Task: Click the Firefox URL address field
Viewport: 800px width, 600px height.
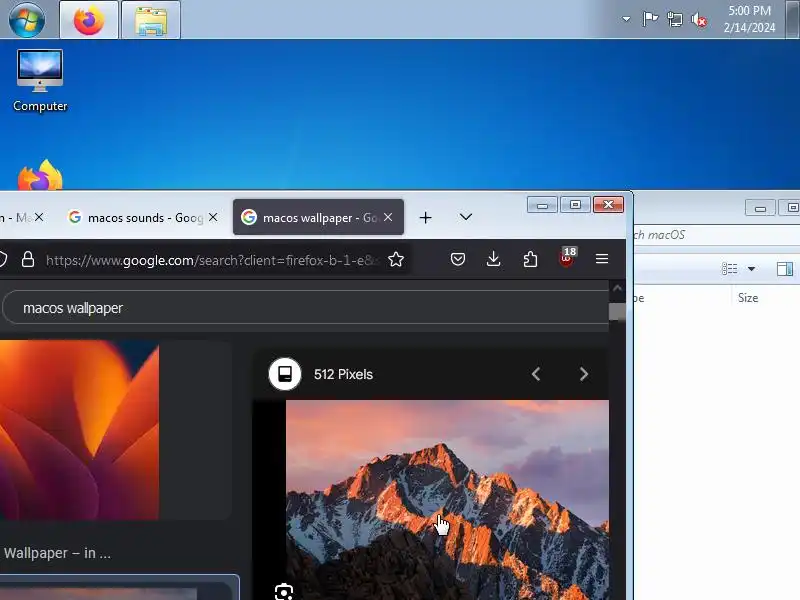Action: coord(212,260)
